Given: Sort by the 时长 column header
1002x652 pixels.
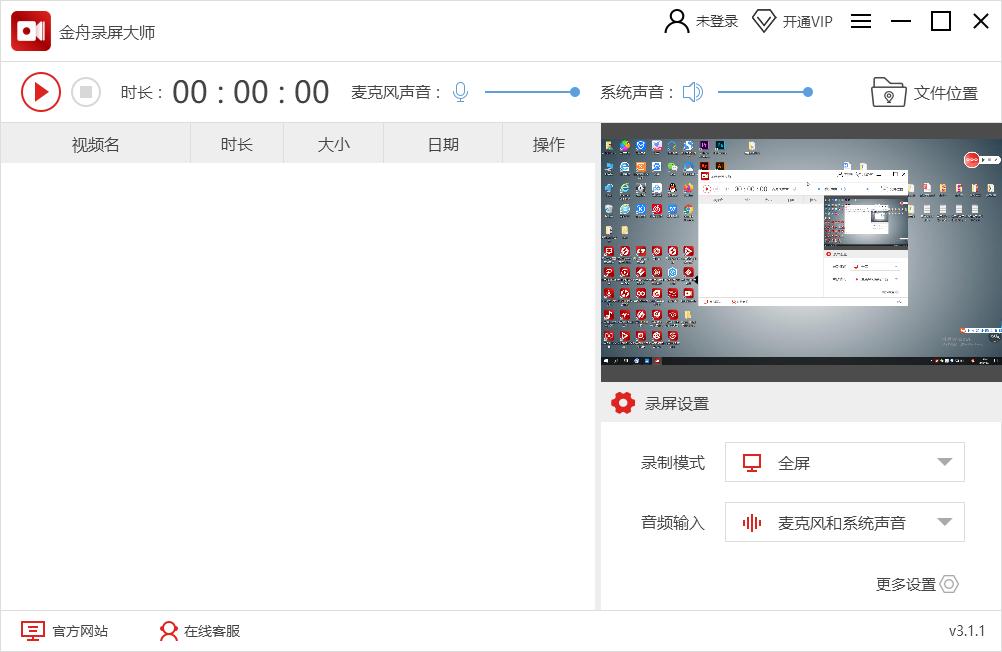Looking at the screenshot, I should click(x=237, y=144).
